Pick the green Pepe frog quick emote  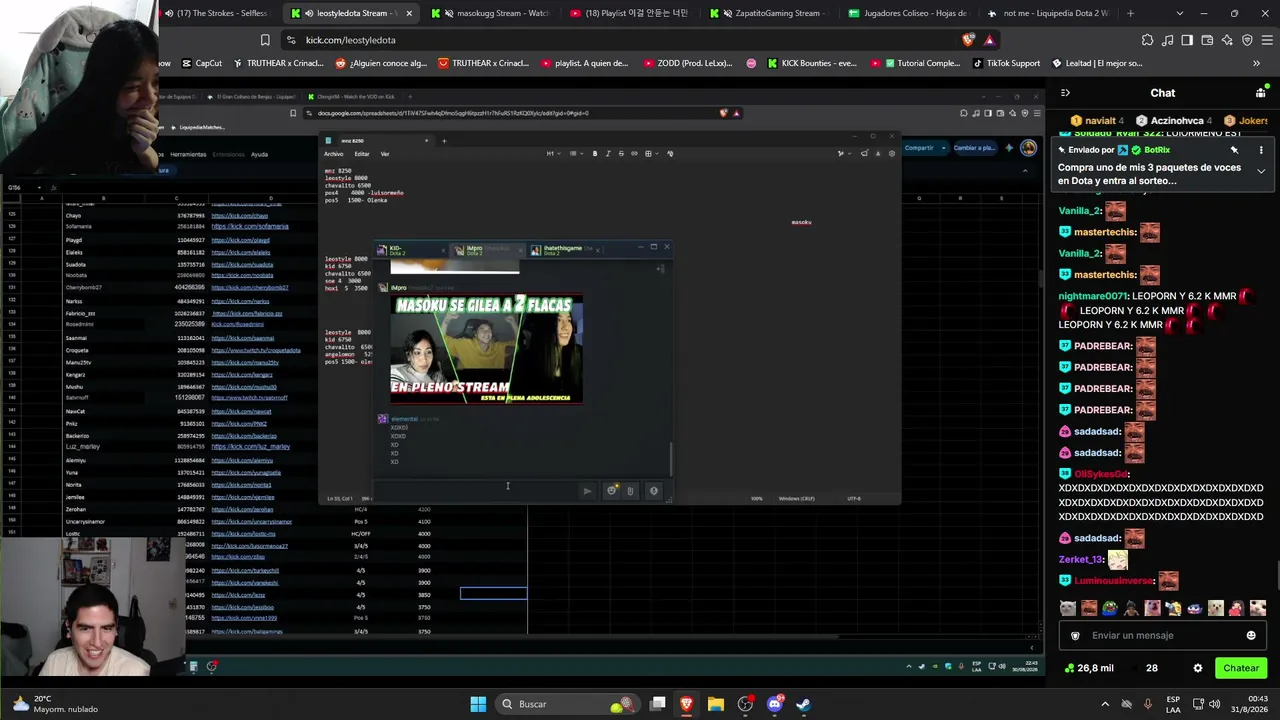pyautogui.click(x=1110, y=608)
